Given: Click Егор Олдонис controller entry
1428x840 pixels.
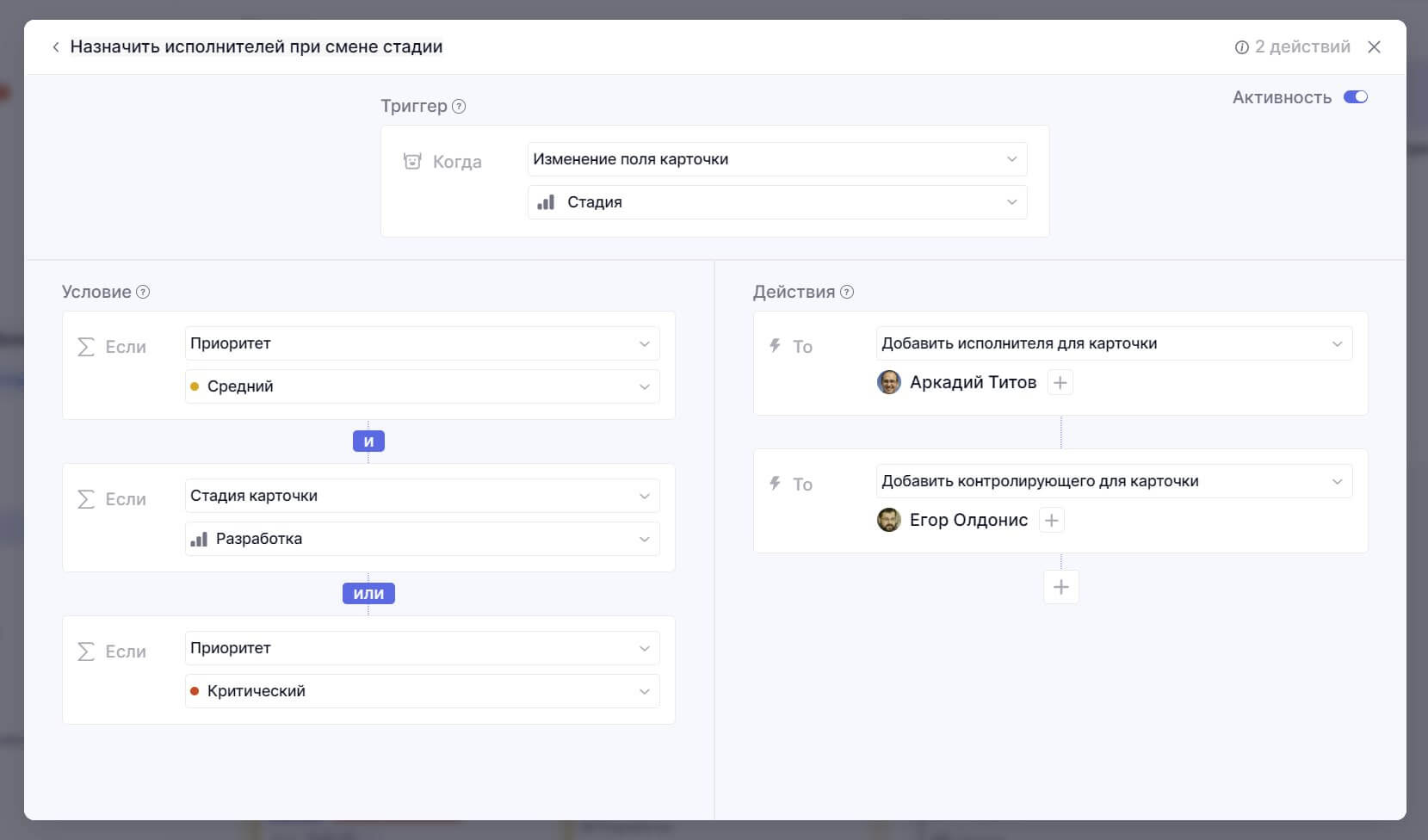Looking at the screenshot, I should [x=952, y=521].
